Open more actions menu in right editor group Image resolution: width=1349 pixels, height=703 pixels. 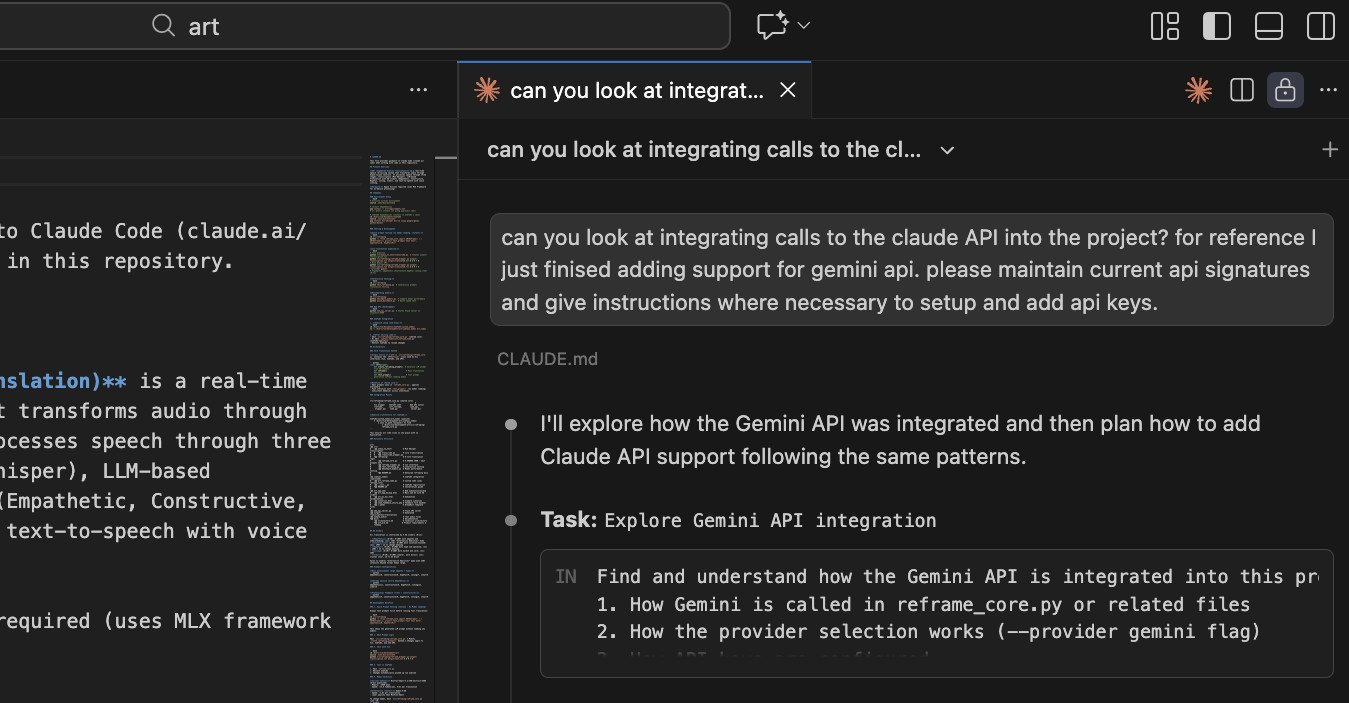click(1328, 91)
